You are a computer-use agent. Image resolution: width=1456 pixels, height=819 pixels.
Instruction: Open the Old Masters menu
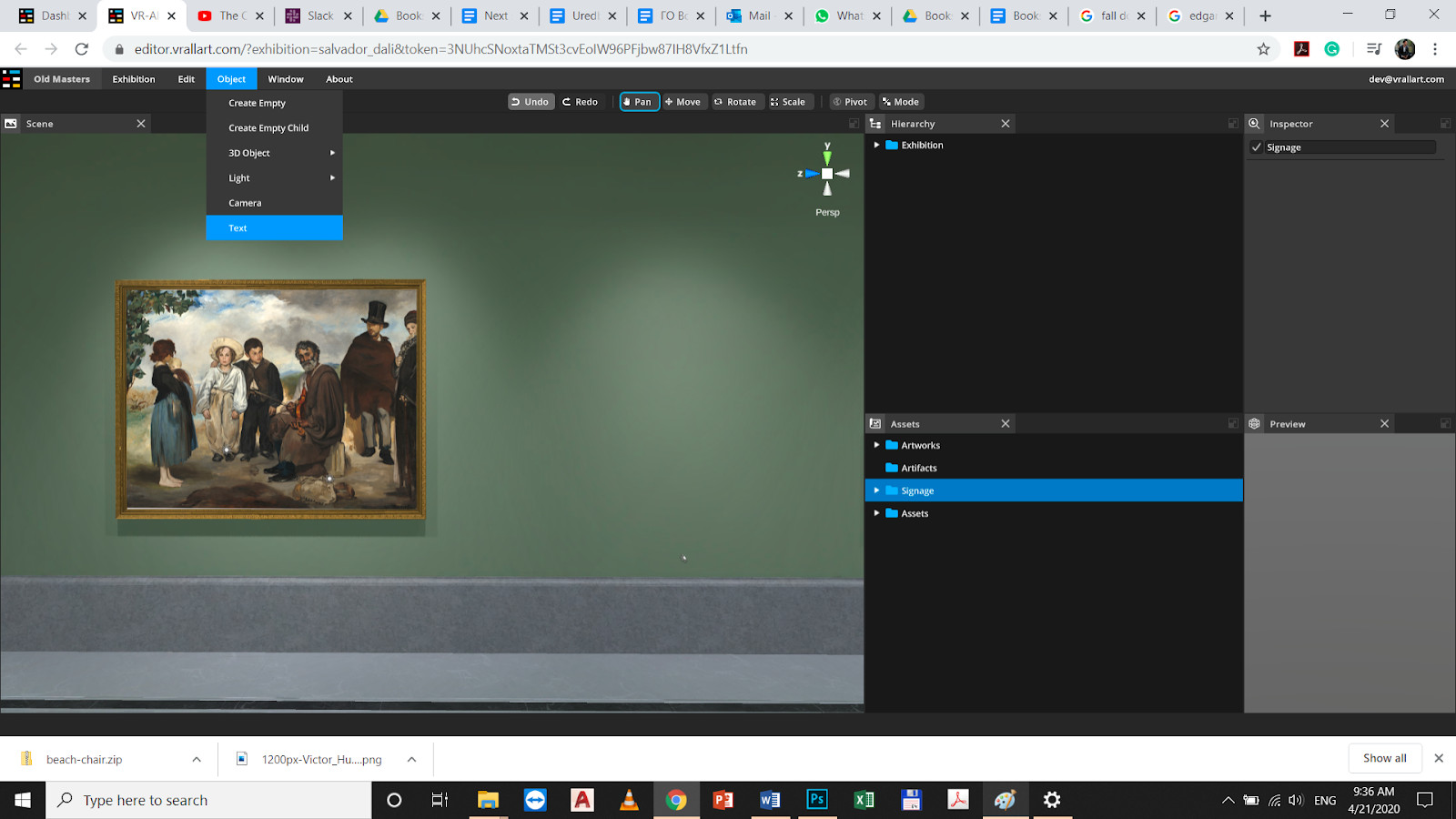pyautogui.click(x=62, y=79)
